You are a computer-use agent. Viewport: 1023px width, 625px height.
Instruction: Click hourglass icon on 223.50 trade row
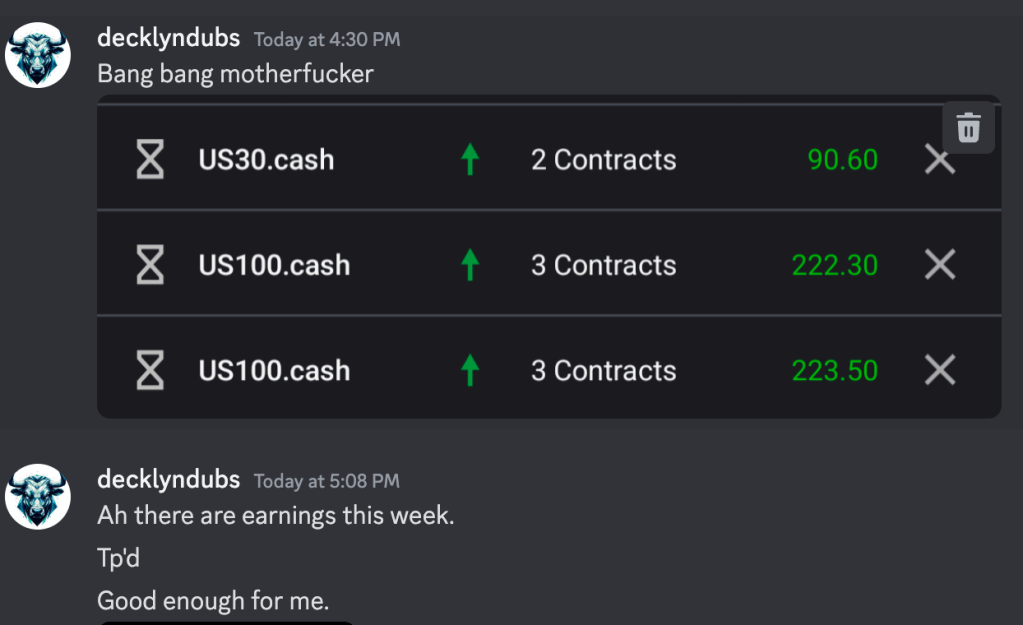coord(150,370)
